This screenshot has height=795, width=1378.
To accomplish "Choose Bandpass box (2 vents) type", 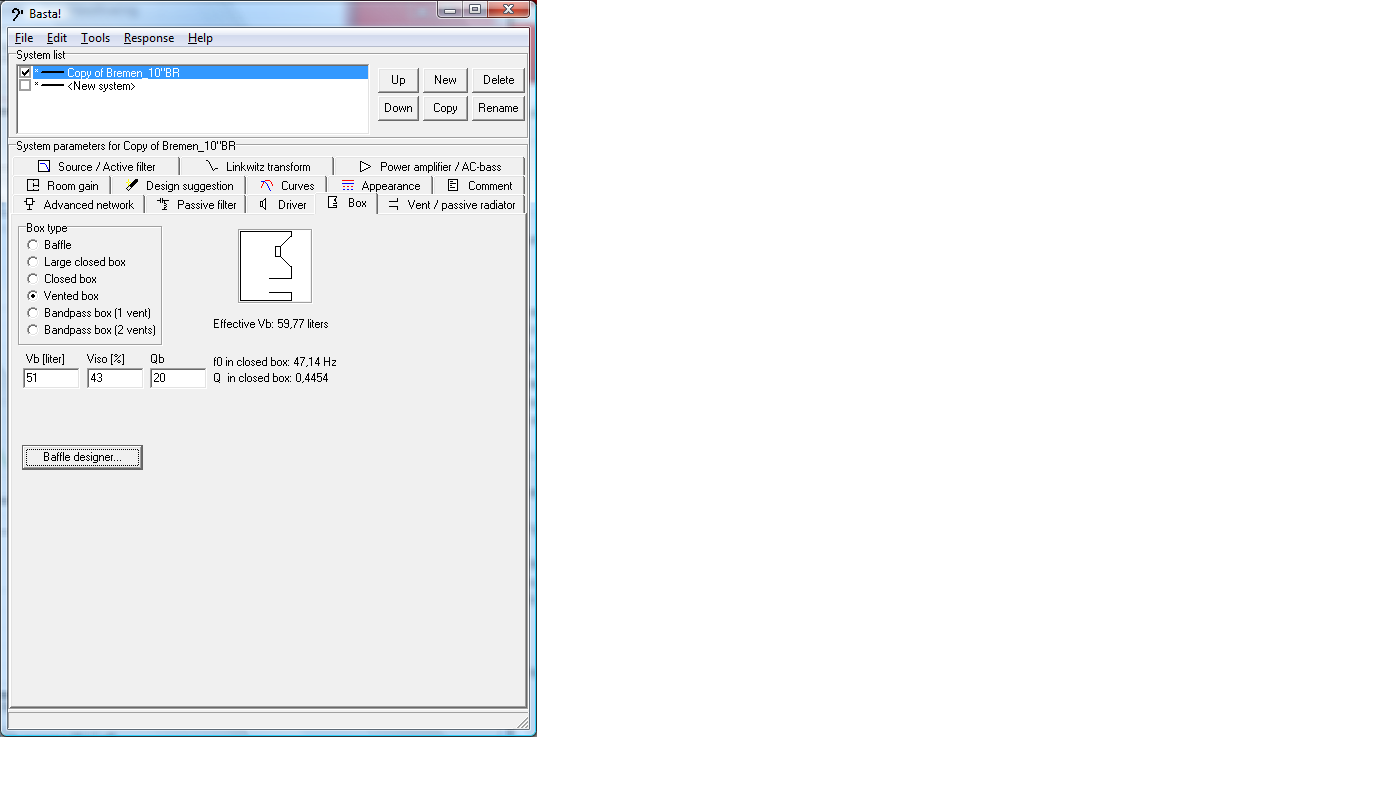I will coord(33,330).
